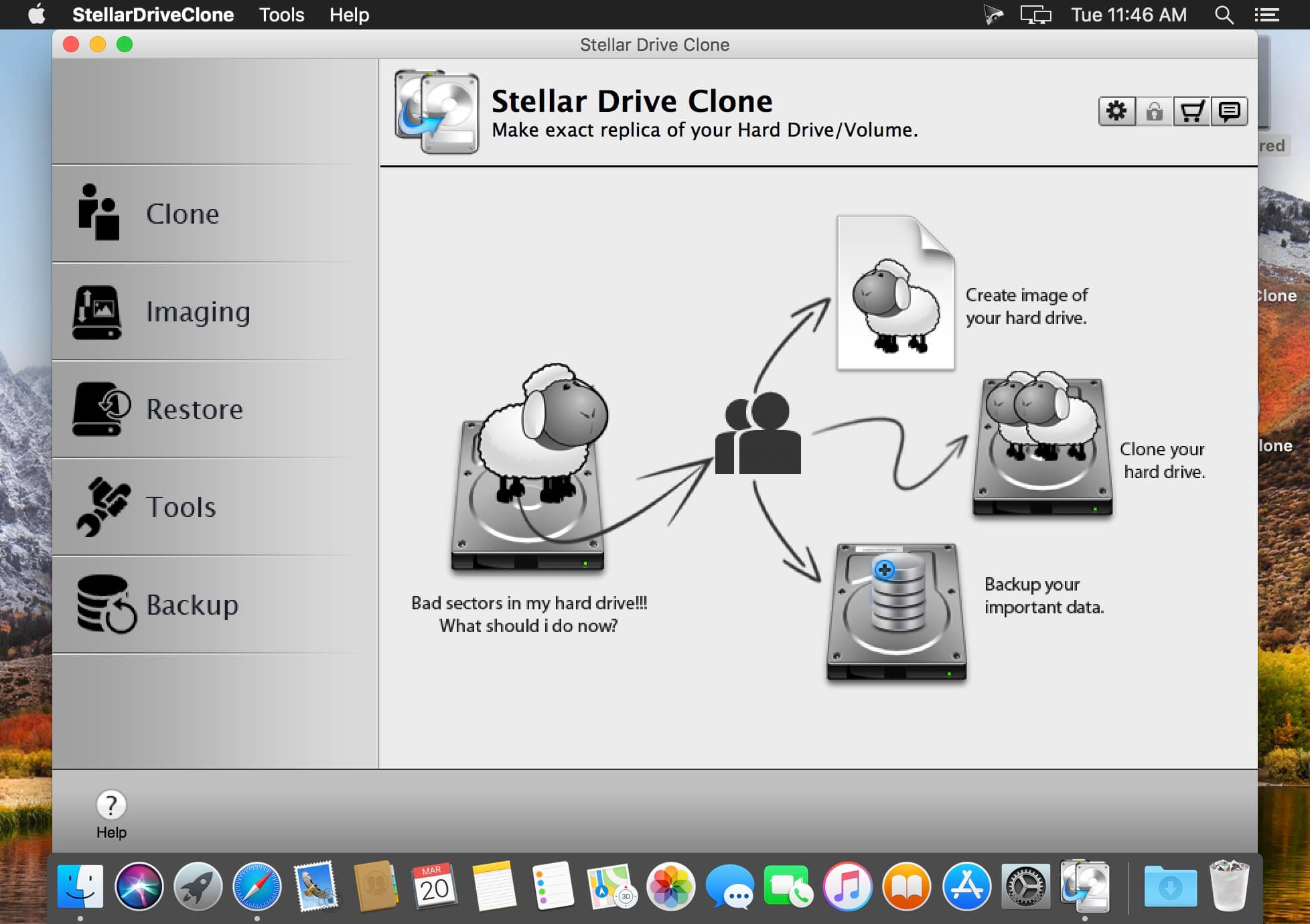Open the StellarDriveClone application menu
This screenshot has width=1310, height=924.
click(x=153, y=15)
